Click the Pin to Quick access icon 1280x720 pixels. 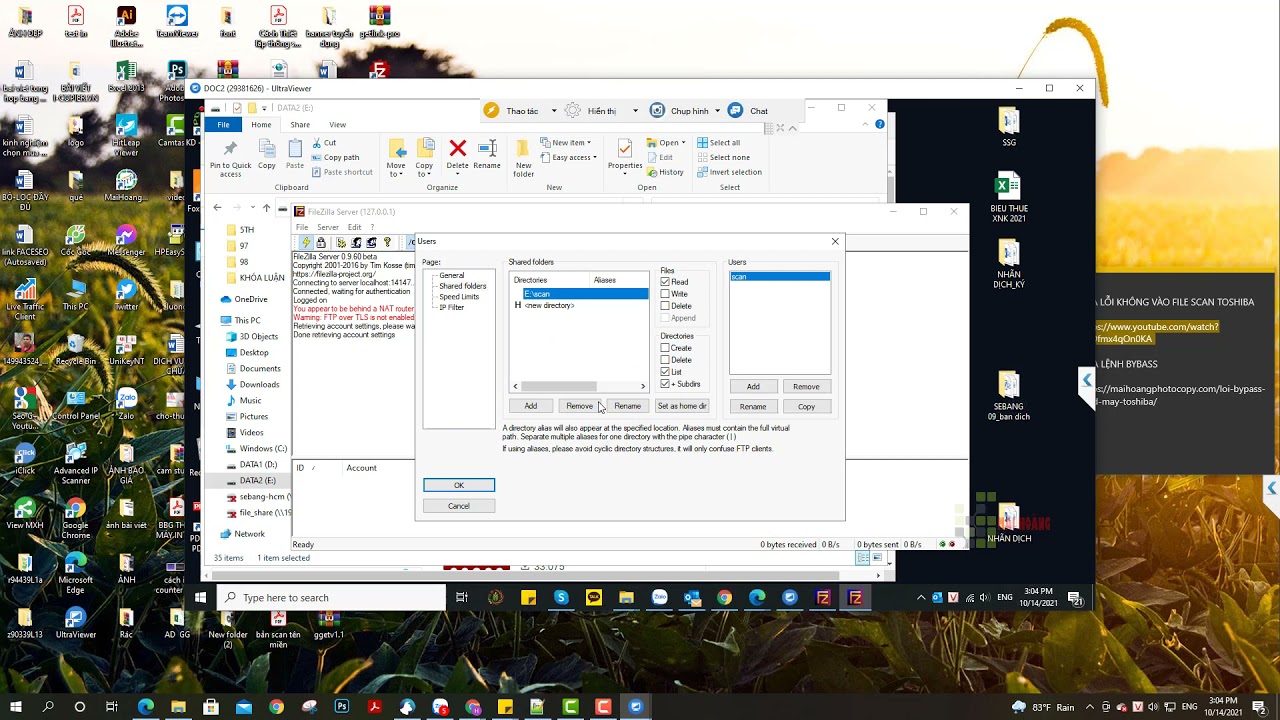(230, 149)
